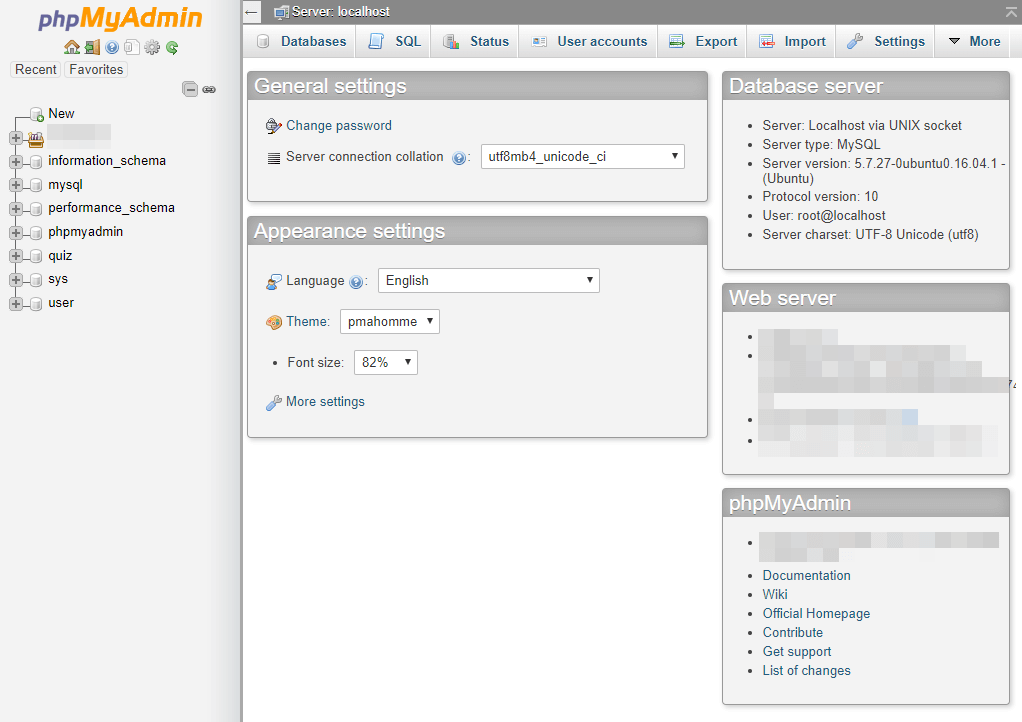The image size is (1022, 722).
Task: Collapse all tree nodes with the minus icon
Action: (190, 88)
